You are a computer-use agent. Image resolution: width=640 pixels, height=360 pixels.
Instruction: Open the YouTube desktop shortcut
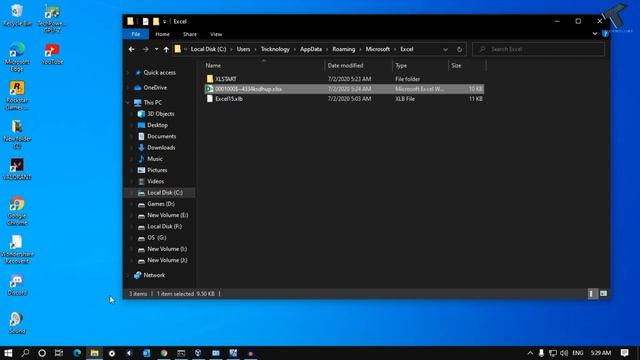click(52, 54)
